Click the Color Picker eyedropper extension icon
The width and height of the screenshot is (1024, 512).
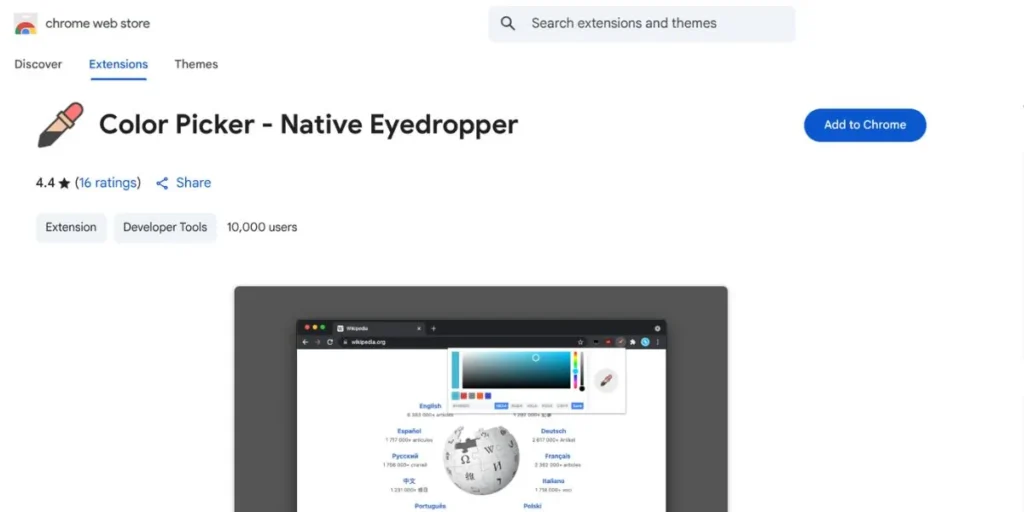[x=60, y=124]
